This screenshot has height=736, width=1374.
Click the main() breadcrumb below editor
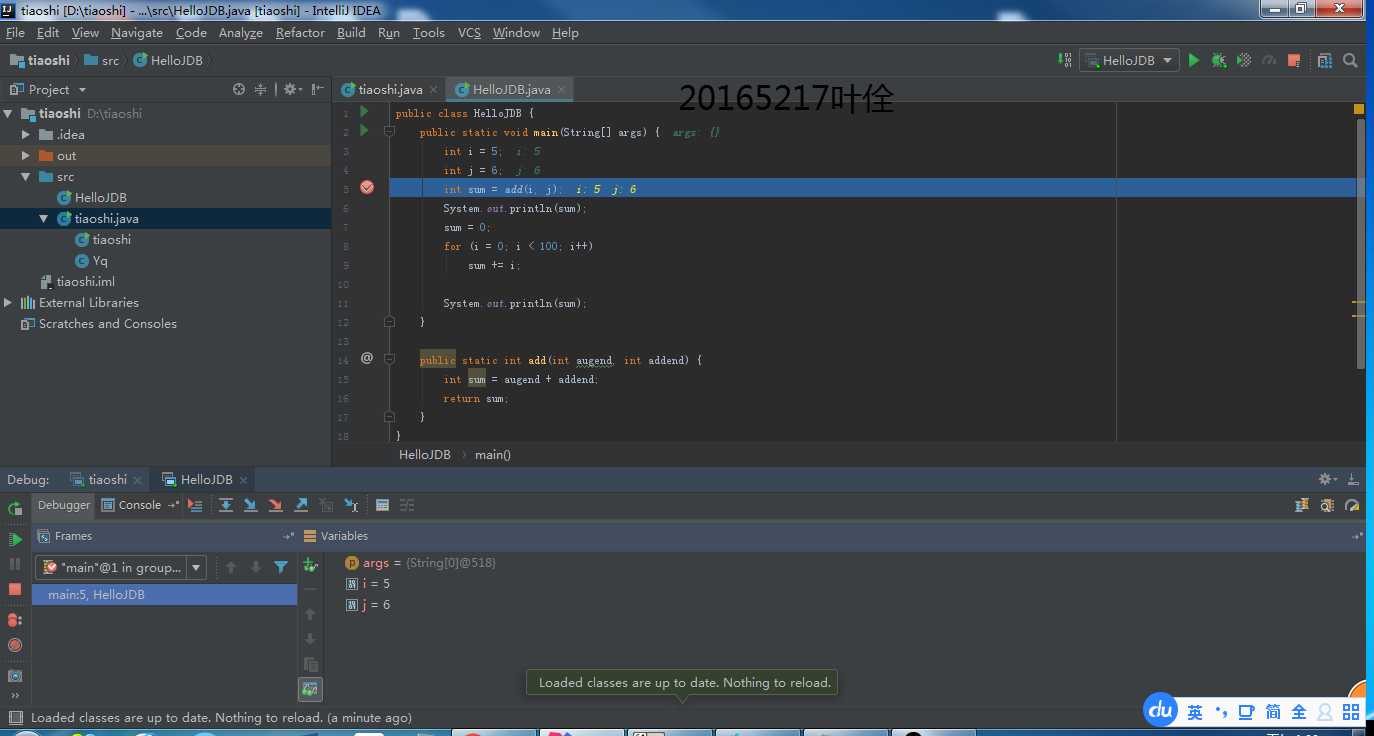(493, 454)
